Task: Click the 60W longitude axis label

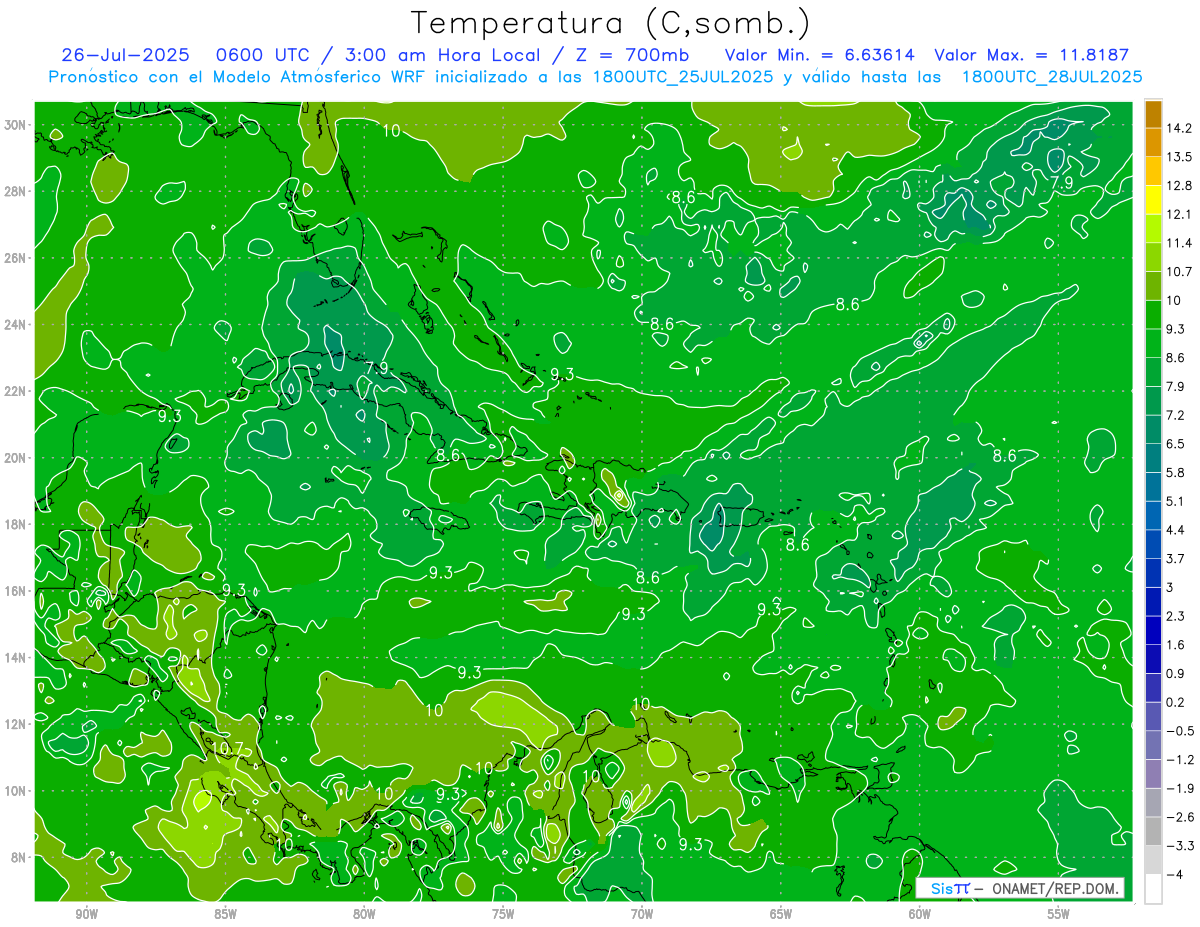Action: point(920,914)
